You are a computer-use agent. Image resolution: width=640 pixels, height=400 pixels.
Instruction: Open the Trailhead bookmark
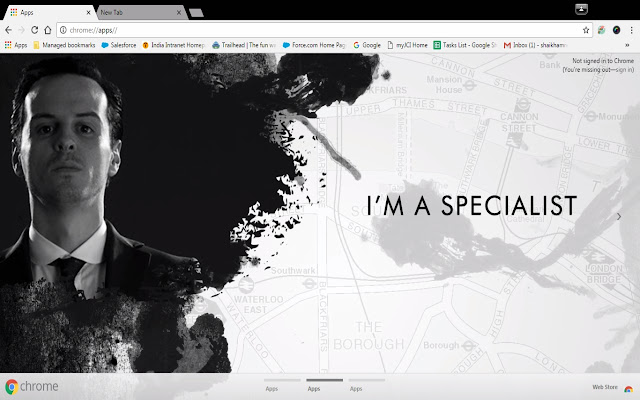click(244, 45)
